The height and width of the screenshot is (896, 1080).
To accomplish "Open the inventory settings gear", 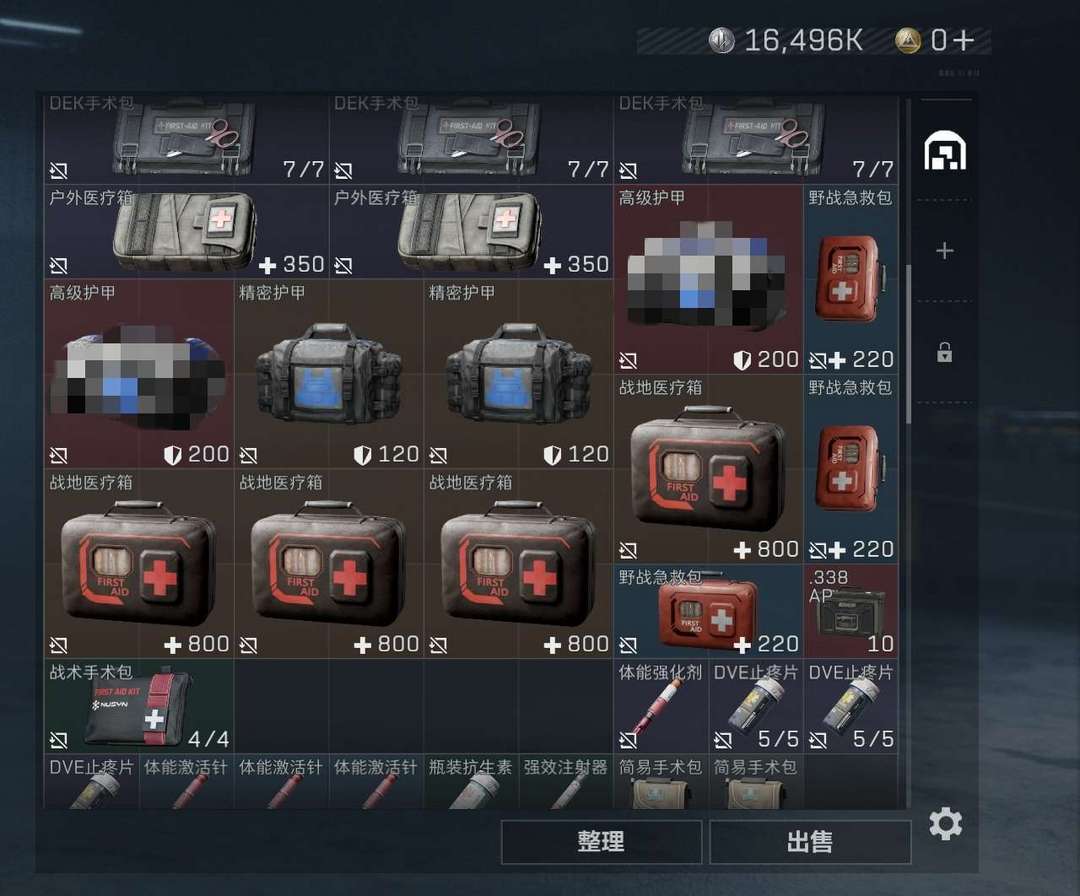I will click(945, 824).
